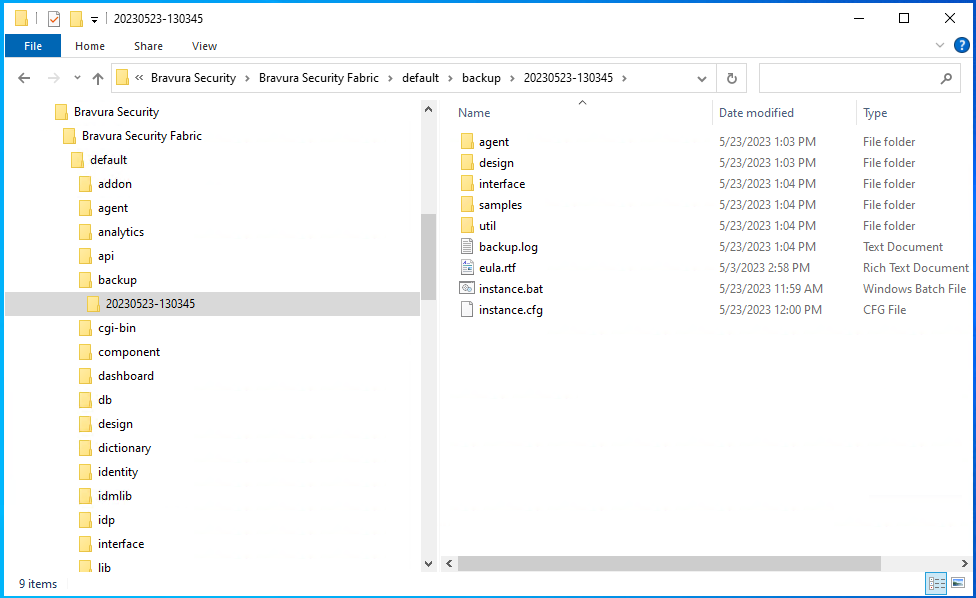
Task: Click the Help question mark icon
Action: 961,45
